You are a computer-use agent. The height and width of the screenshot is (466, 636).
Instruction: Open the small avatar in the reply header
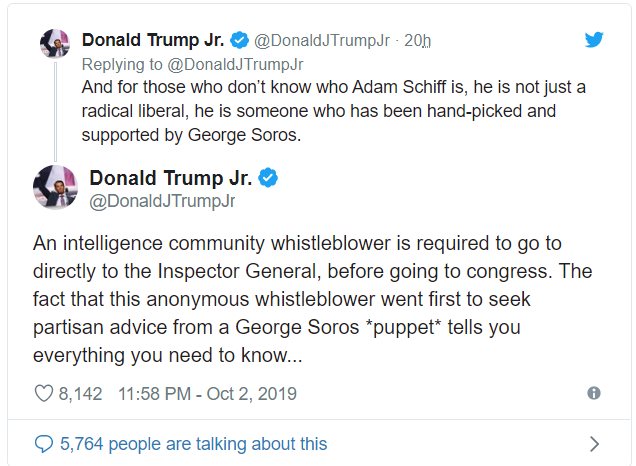pyautogui.click(x=53, y=43)
